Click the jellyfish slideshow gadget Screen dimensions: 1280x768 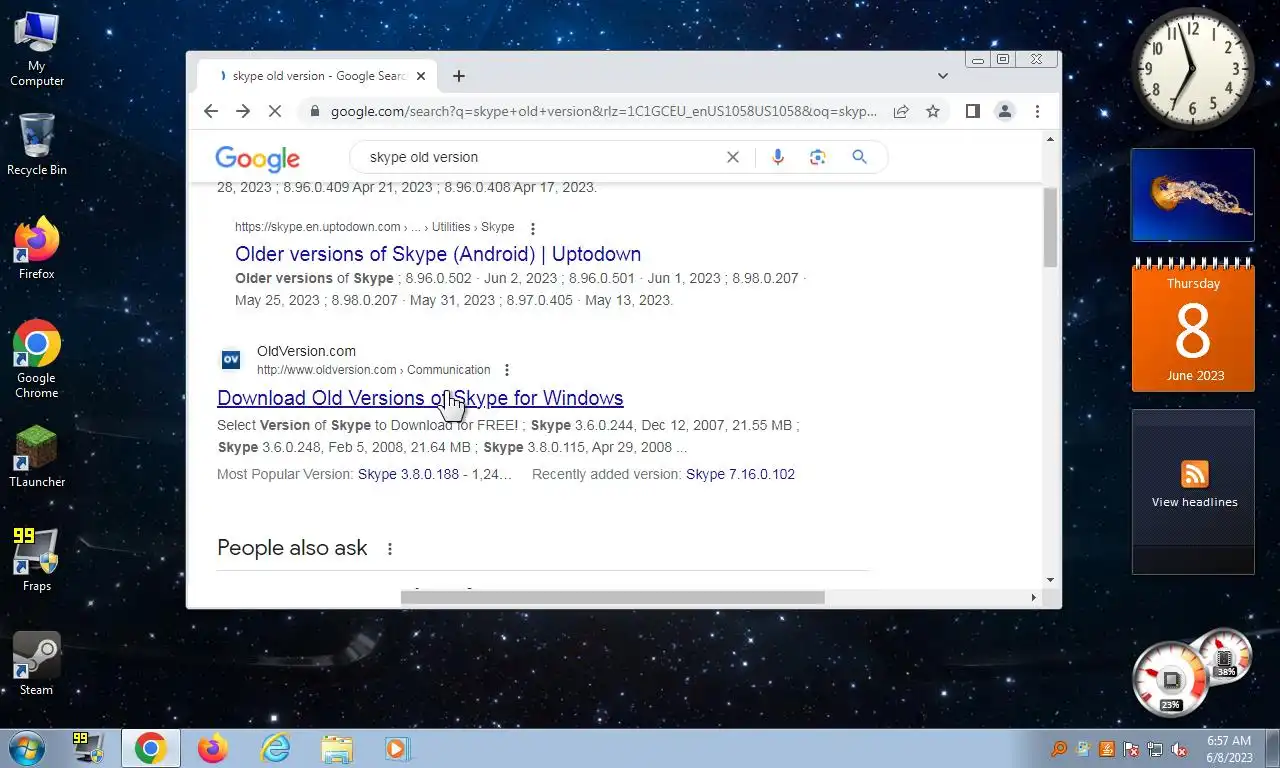(x=1192, y=195)
